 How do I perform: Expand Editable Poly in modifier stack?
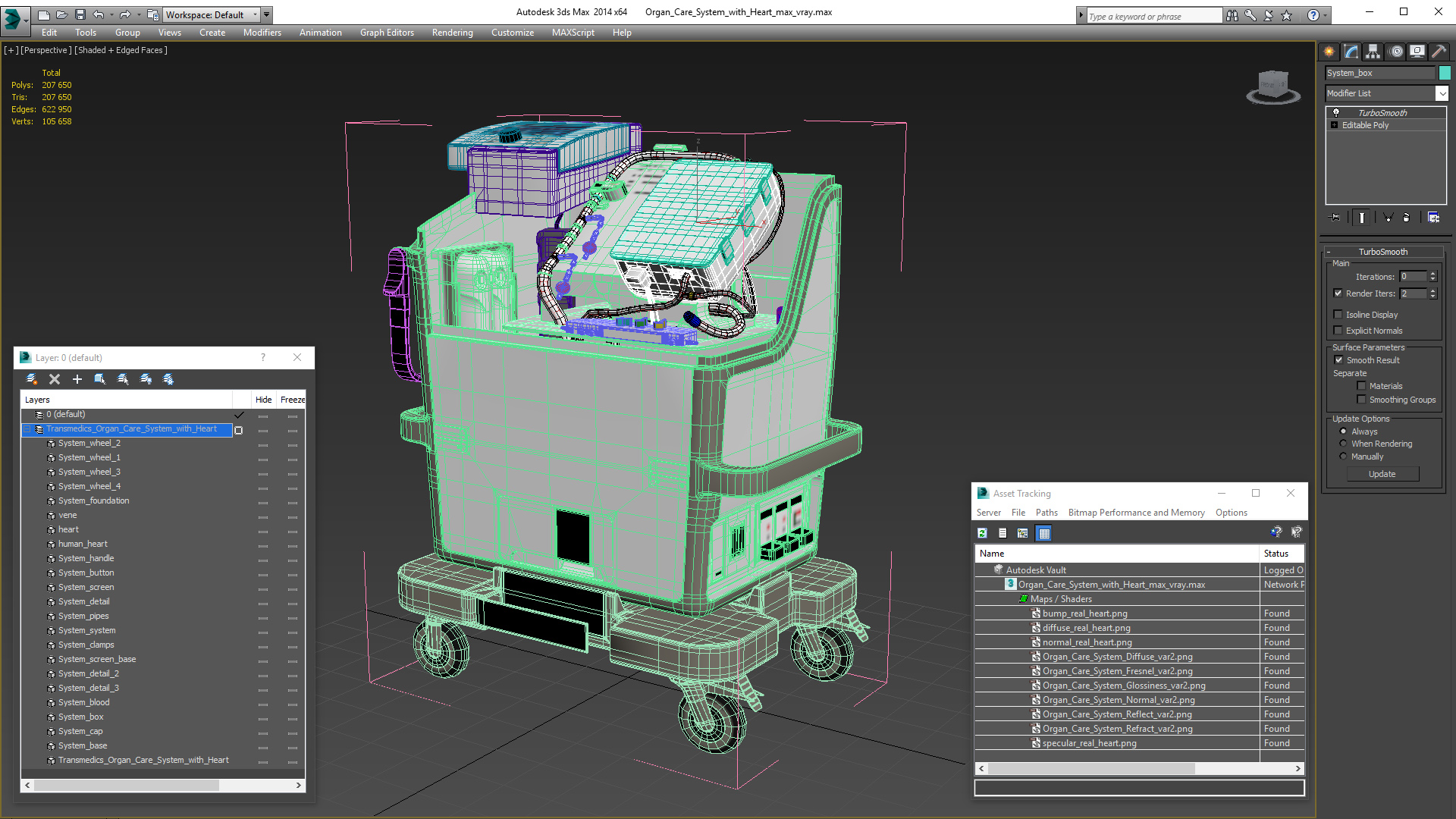(1335, 125)
